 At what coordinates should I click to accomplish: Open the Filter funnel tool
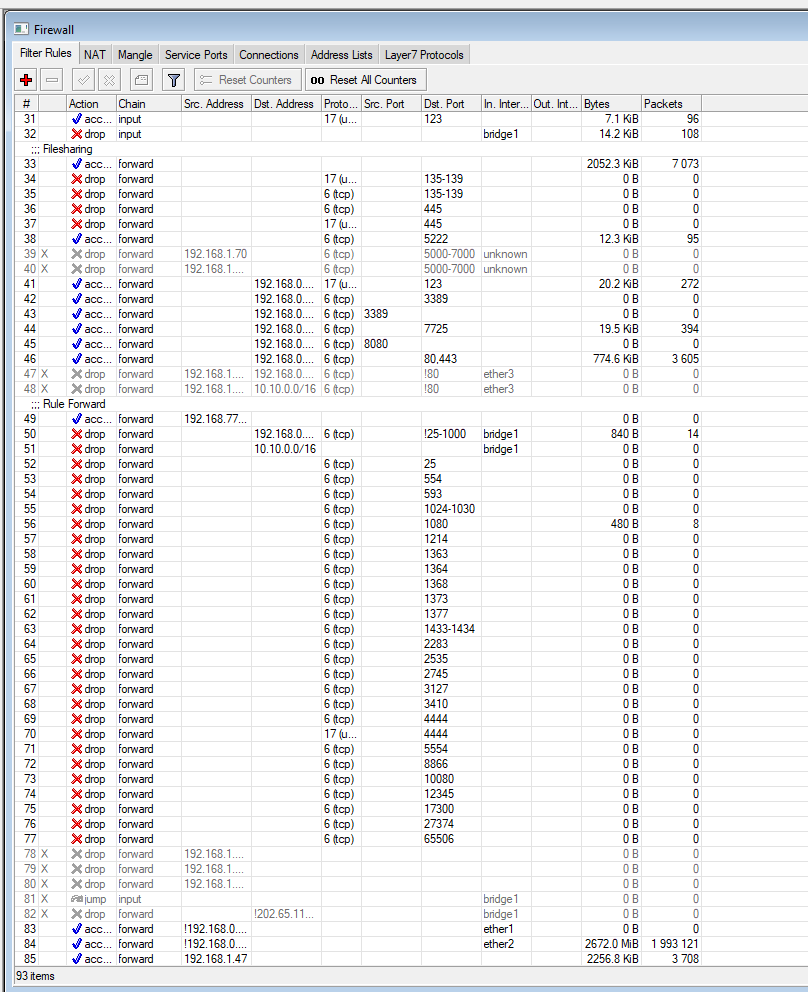(173, 80)
